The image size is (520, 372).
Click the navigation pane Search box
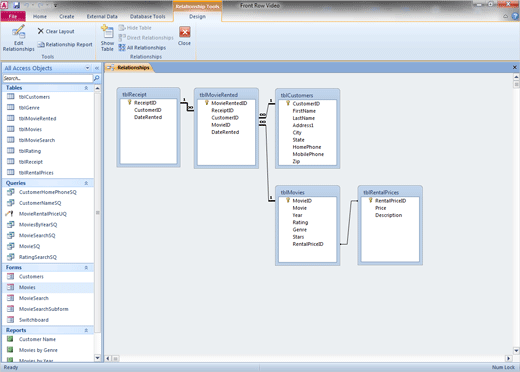coord(48,78)
